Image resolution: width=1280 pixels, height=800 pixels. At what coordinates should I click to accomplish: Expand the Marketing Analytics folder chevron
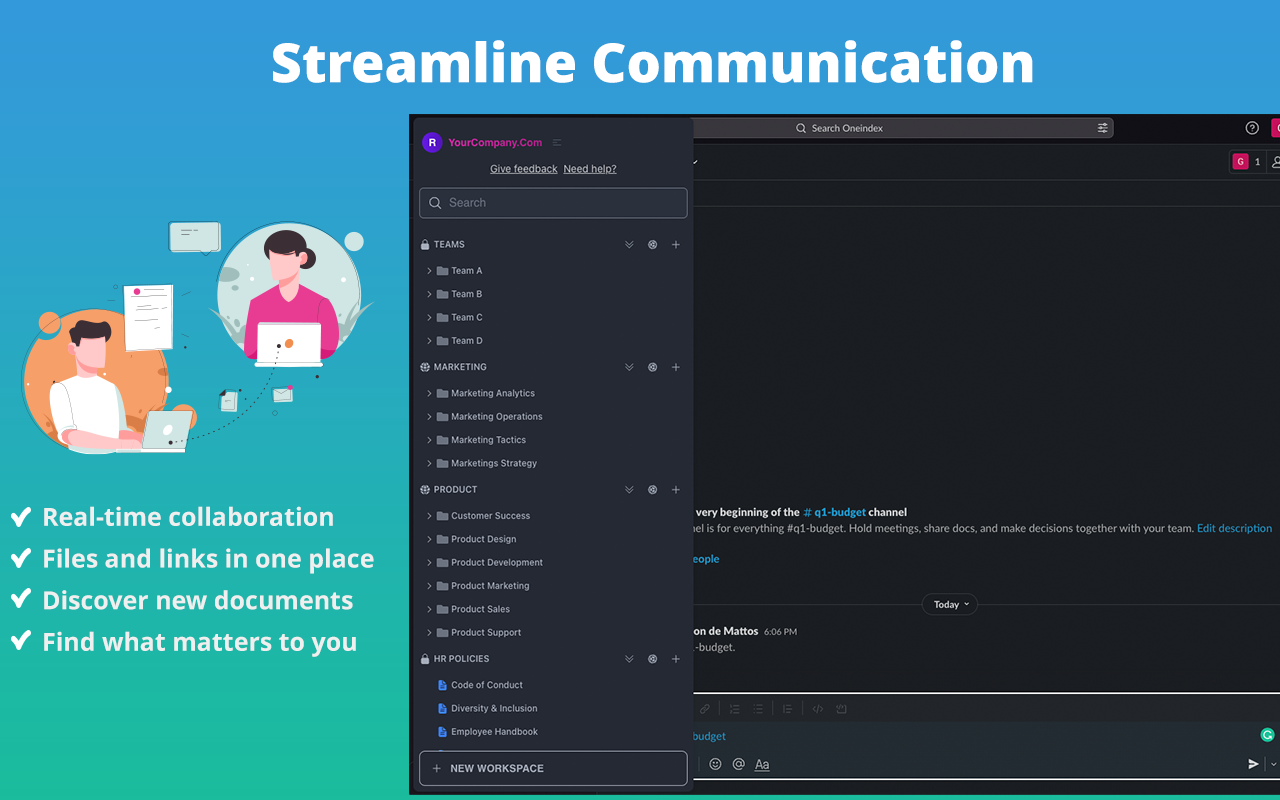point(430,393)
